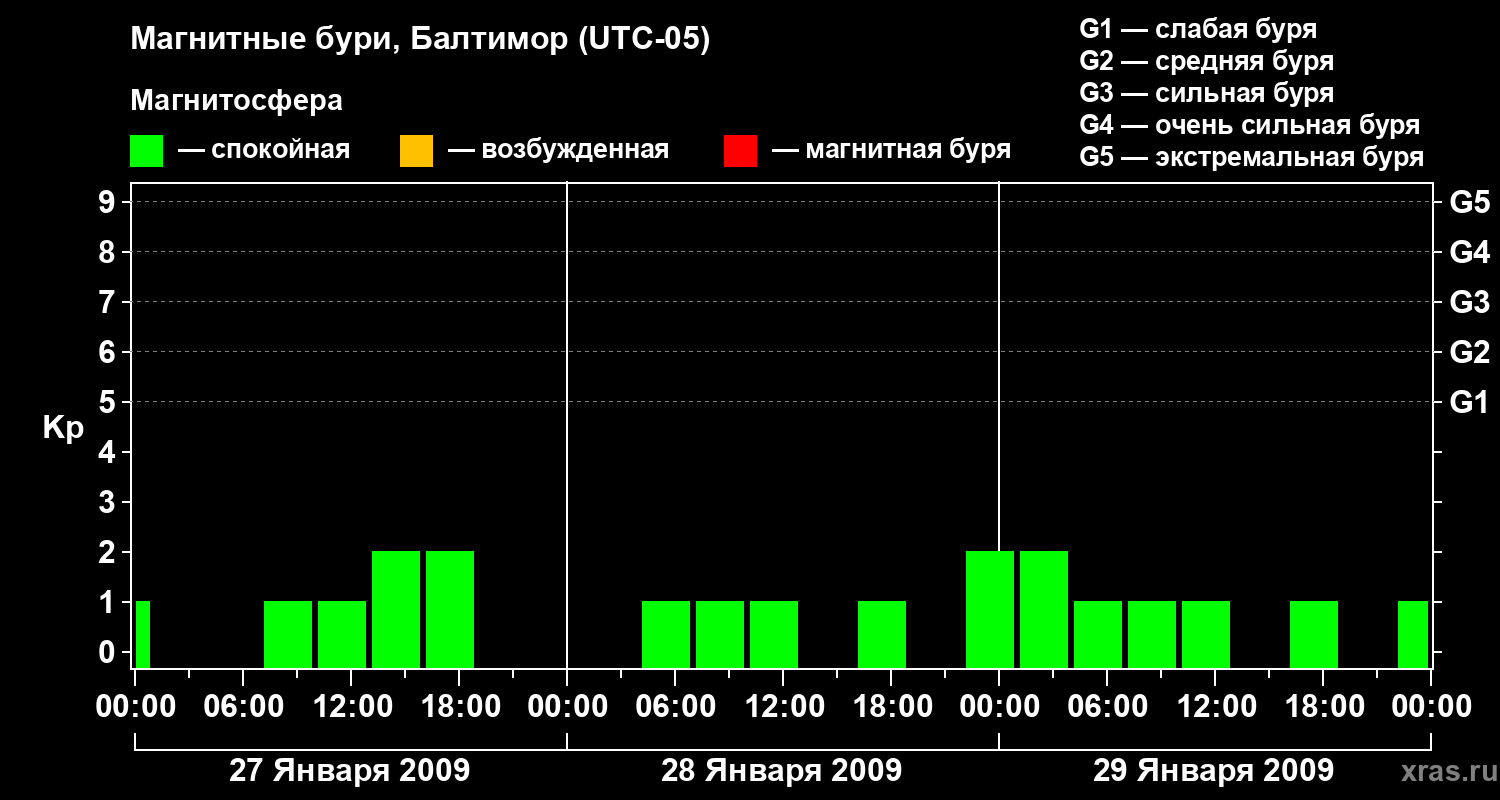Click the 'G1 — слабая буря' description
The width and height of the screenshot is (1500, 800).
point(1198,29)
